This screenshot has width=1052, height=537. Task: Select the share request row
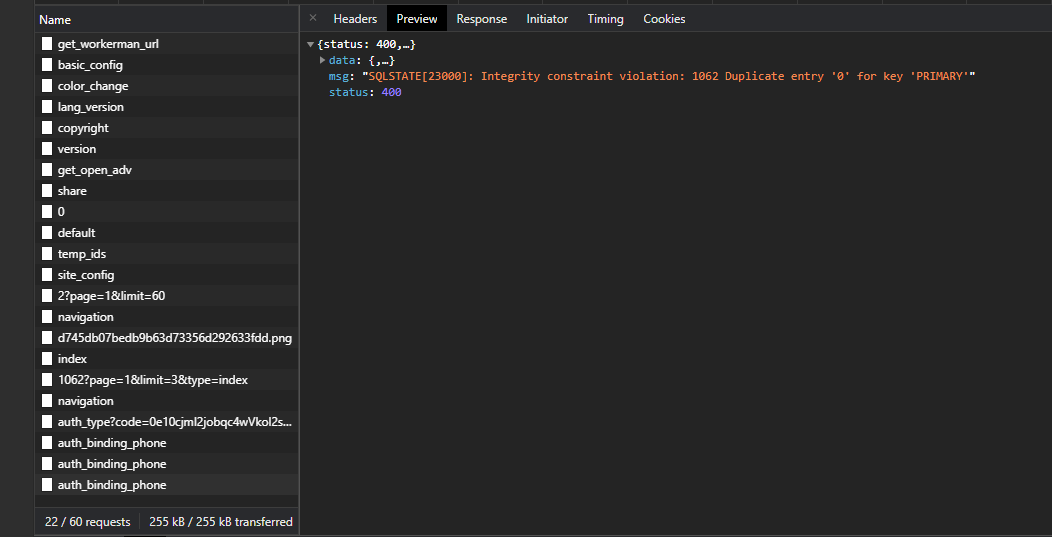[x=167, y=191]
